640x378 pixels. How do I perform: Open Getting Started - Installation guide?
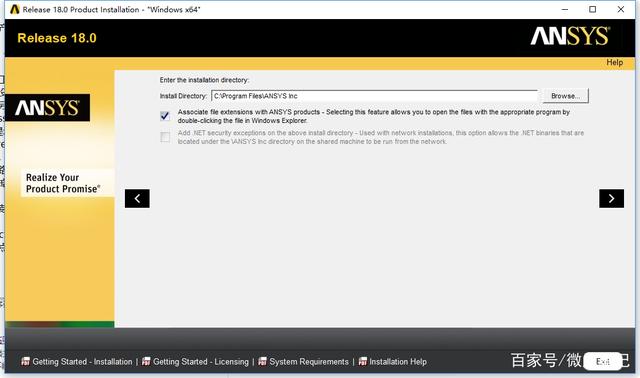click(82, 362)
